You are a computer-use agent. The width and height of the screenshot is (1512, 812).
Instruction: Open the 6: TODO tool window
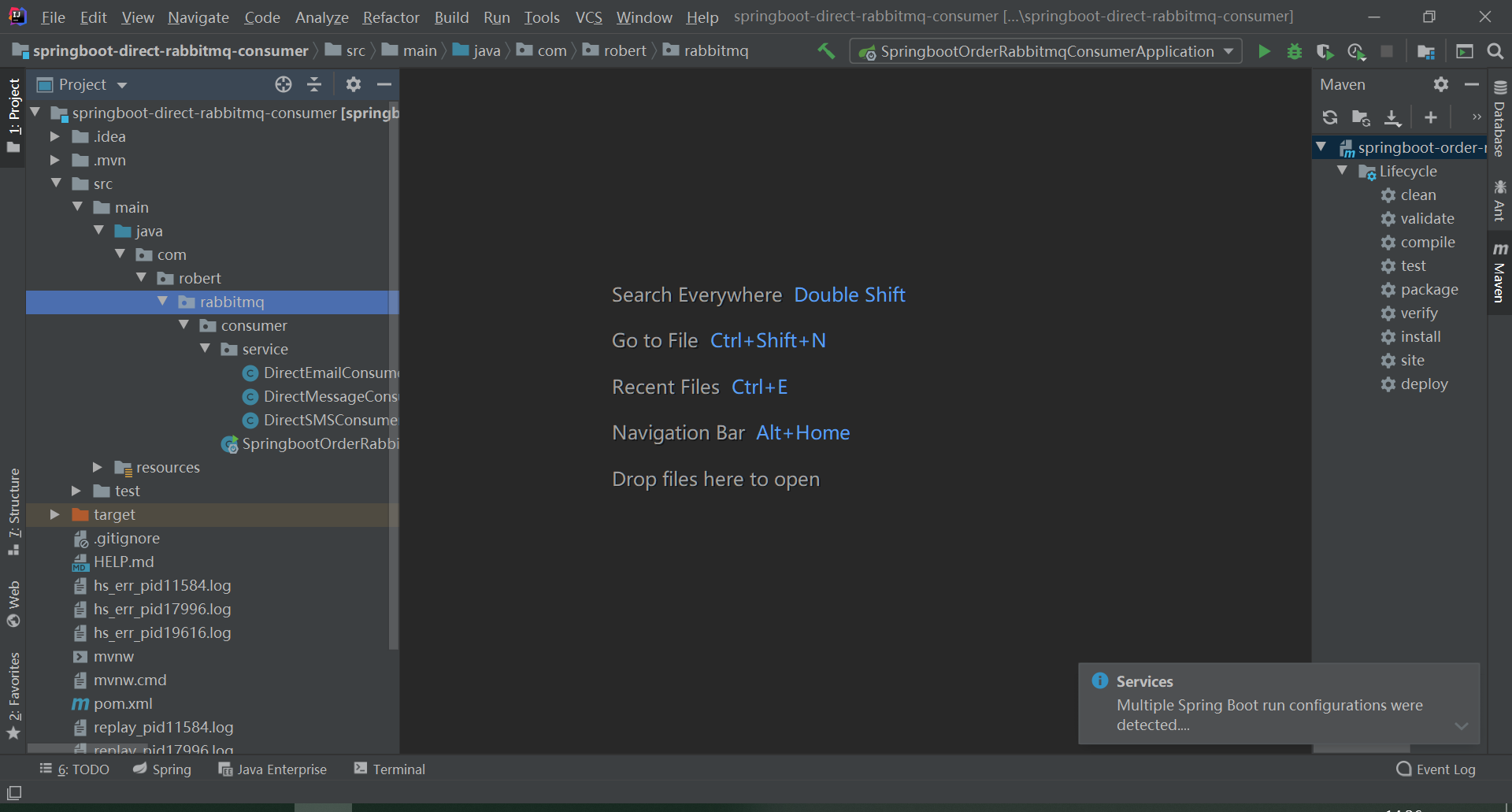[x=74, y=769]
